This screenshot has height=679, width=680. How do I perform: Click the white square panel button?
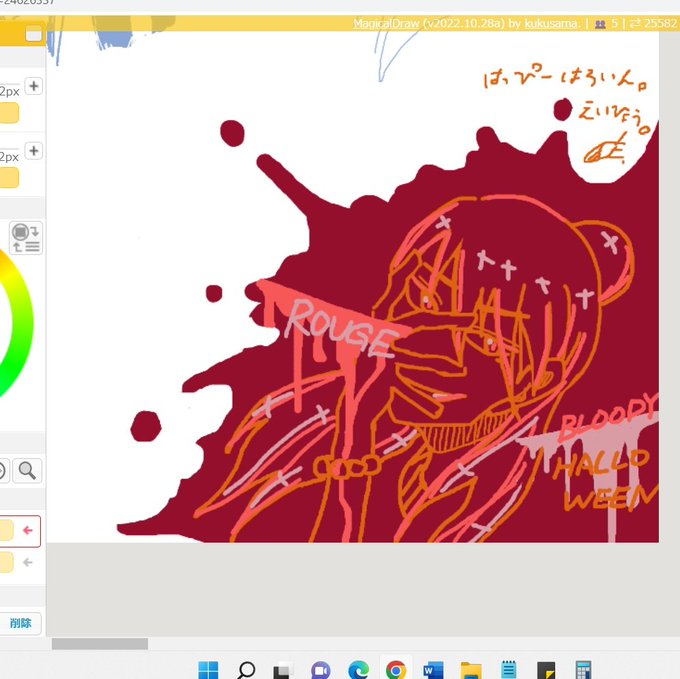(x=33, y=34)
